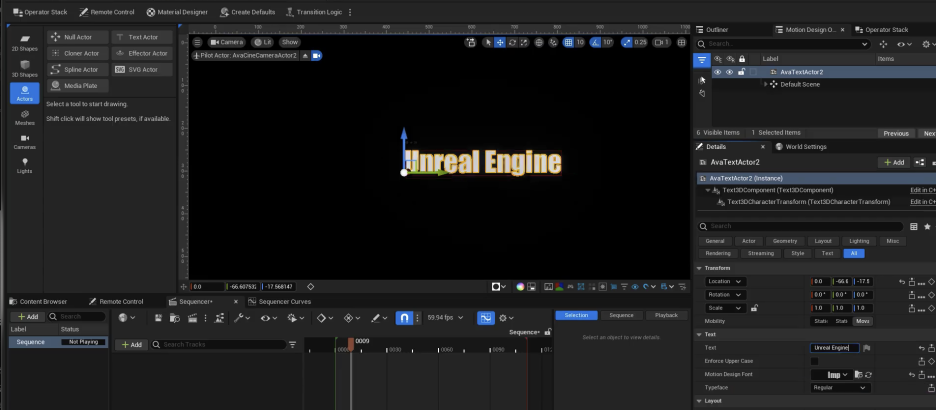Select the All filter in Details
Screen dimensions: 936x410
point(854,254)
